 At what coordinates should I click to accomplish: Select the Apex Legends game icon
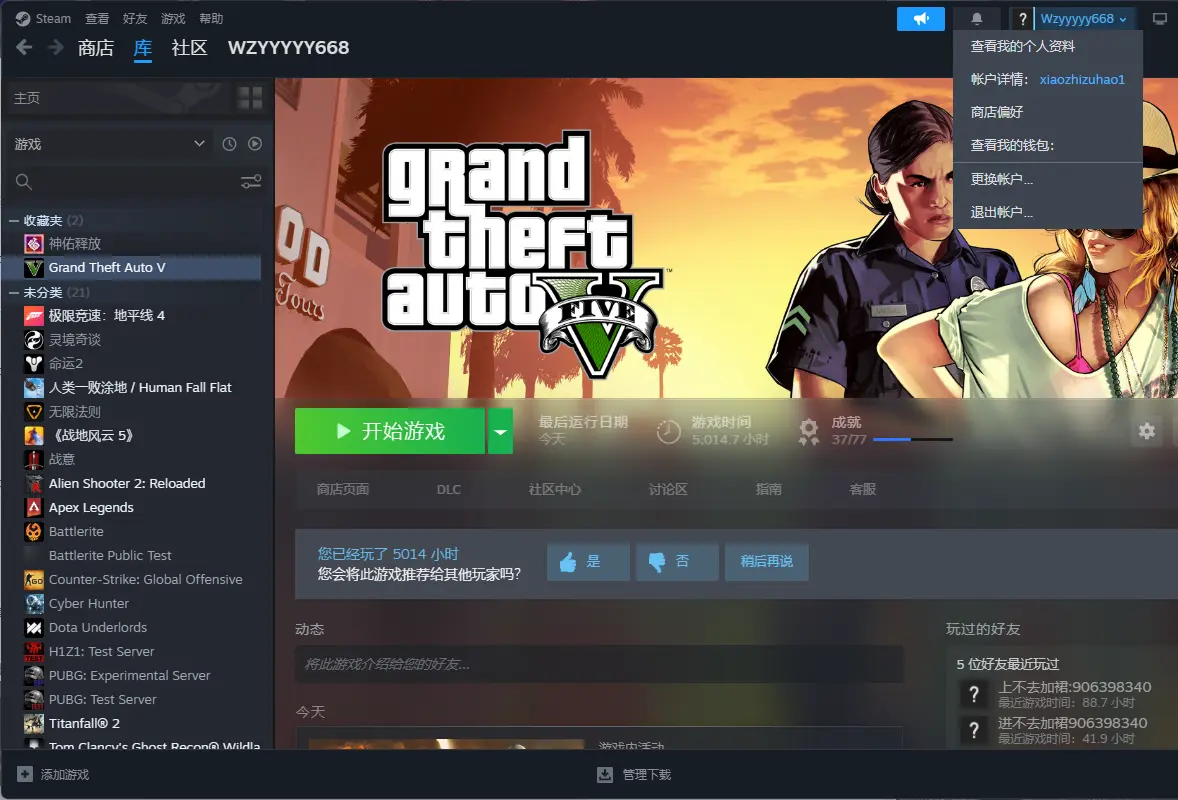tap(34, 508)
